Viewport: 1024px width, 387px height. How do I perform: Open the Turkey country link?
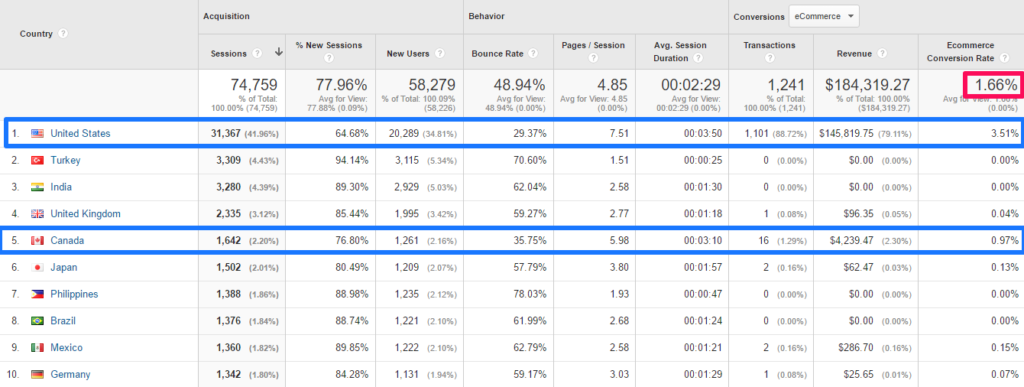(x=65, y=160)
